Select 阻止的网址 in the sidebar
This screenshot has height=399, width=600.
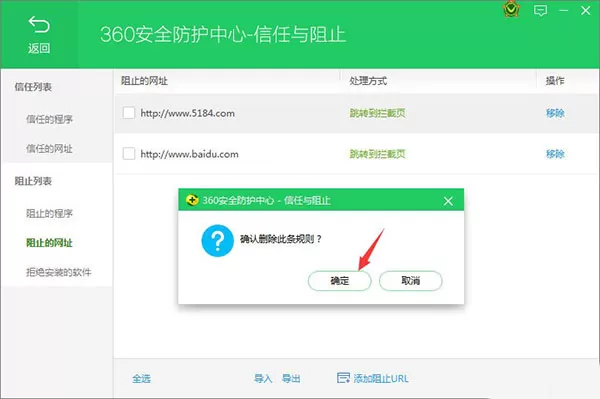click(49, 243)
